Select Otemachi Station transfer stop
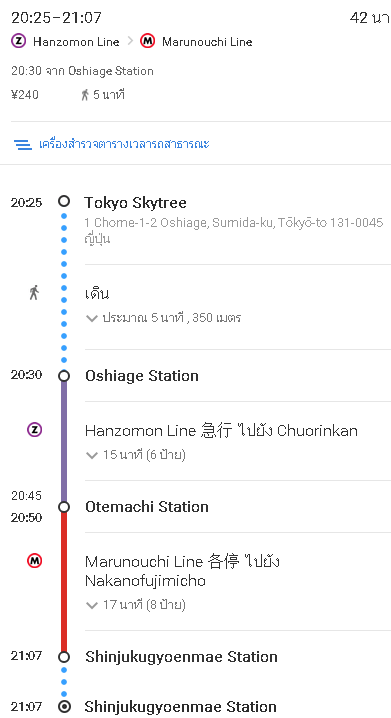Viewport: 391px width, 718px height. pyautogui.click(x=147, y=507)
